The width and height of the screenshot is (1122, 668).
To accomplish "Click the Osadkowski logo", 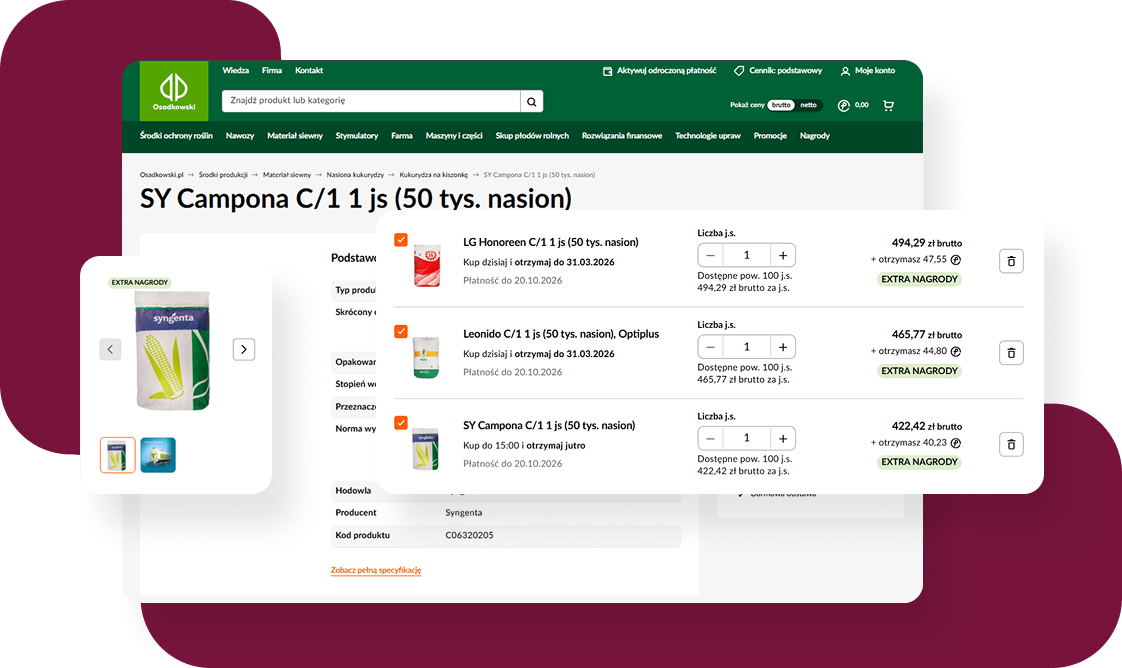I will [x=174, y=90].
